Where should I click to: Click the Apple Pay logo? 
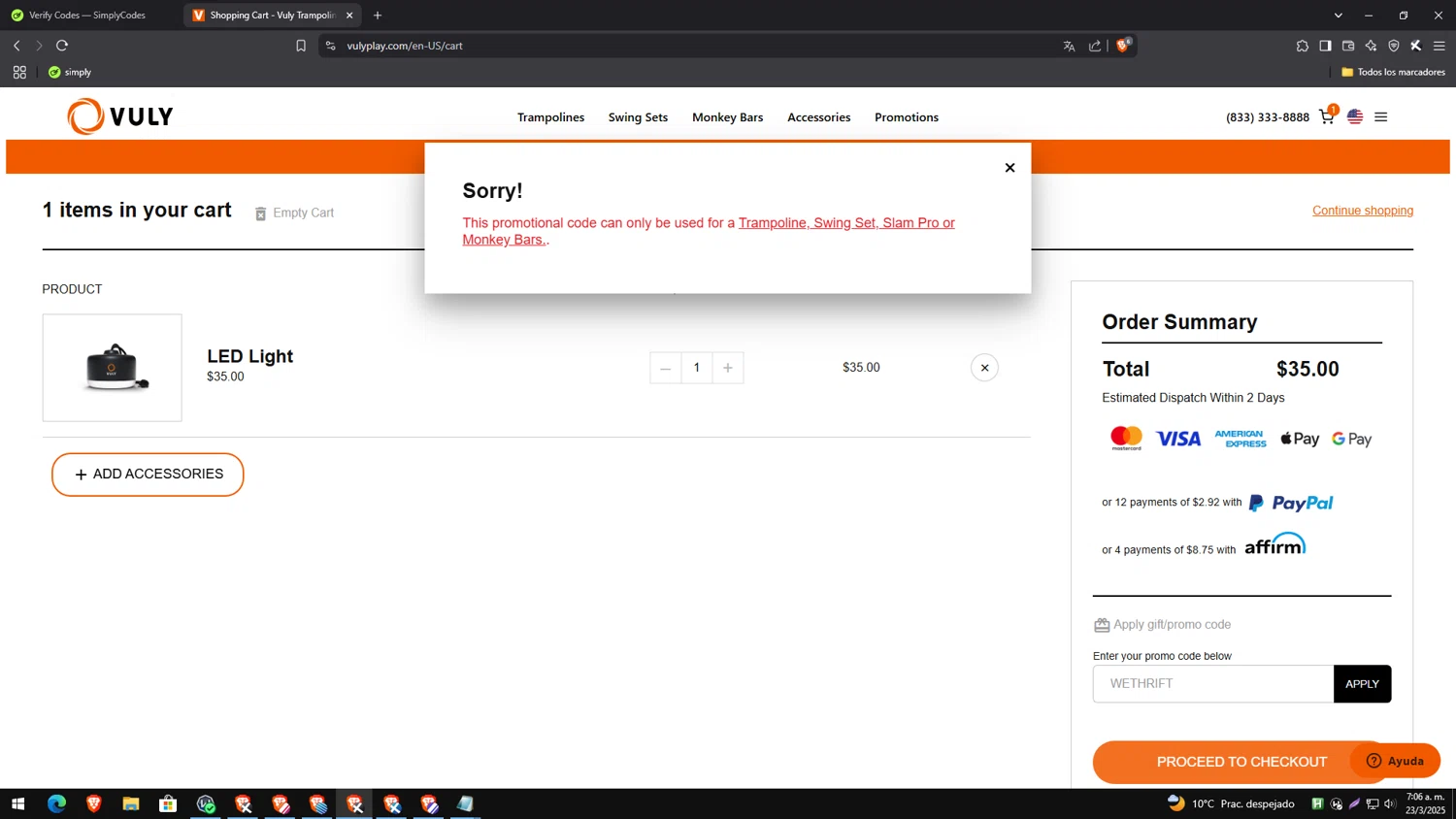pyautogui.click(x=1300, y=440)
